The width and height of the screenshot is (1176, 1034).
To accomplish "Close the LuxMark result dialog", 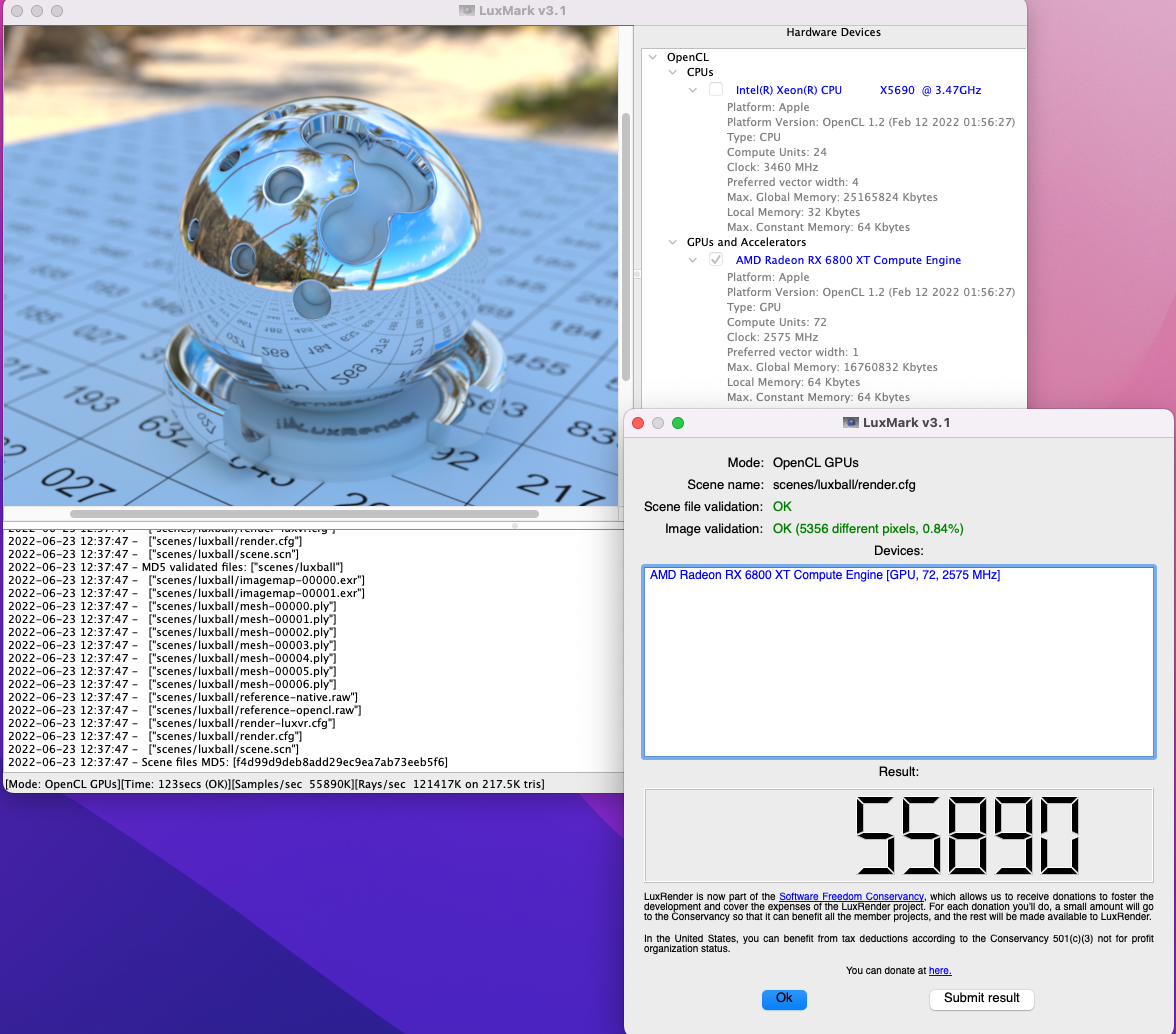I will (x=638, y=423).
